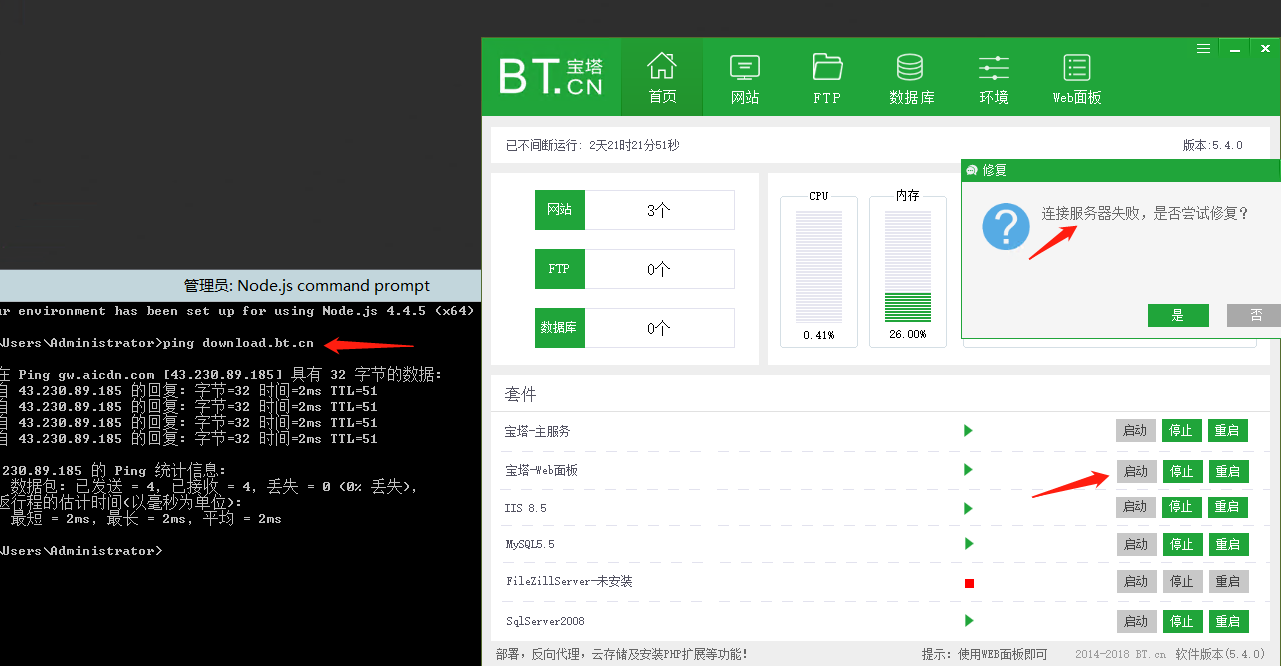
Task: Click the IIS 8.5 row name
Action: click(526, 508)
